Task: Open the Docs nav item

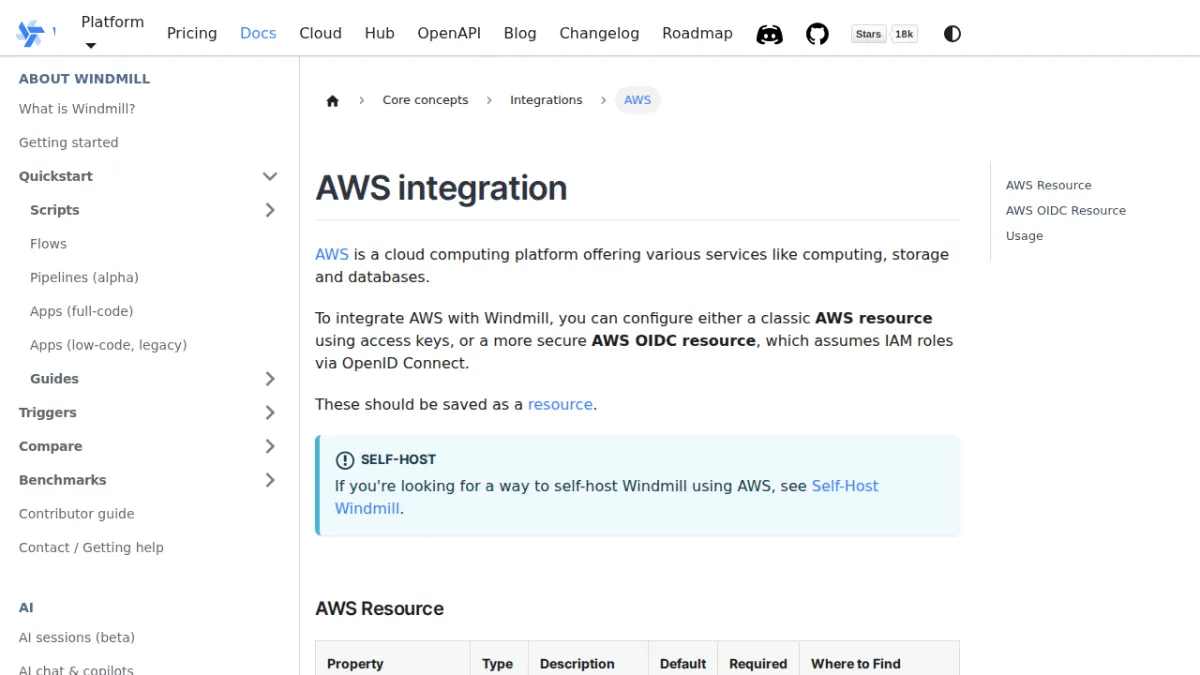Action: [x=258, y=33]
